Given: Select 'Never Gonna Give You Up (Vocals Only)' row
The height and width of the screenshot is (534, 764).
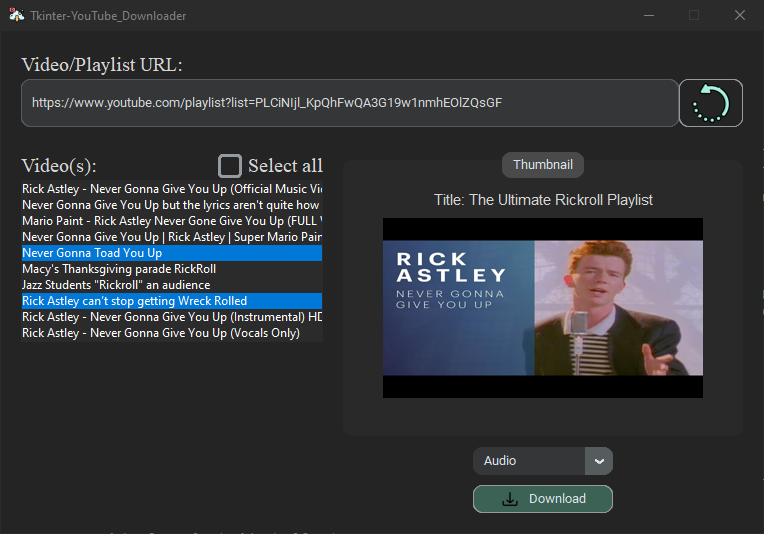Looking at the screenshot, I should (172, 333).
